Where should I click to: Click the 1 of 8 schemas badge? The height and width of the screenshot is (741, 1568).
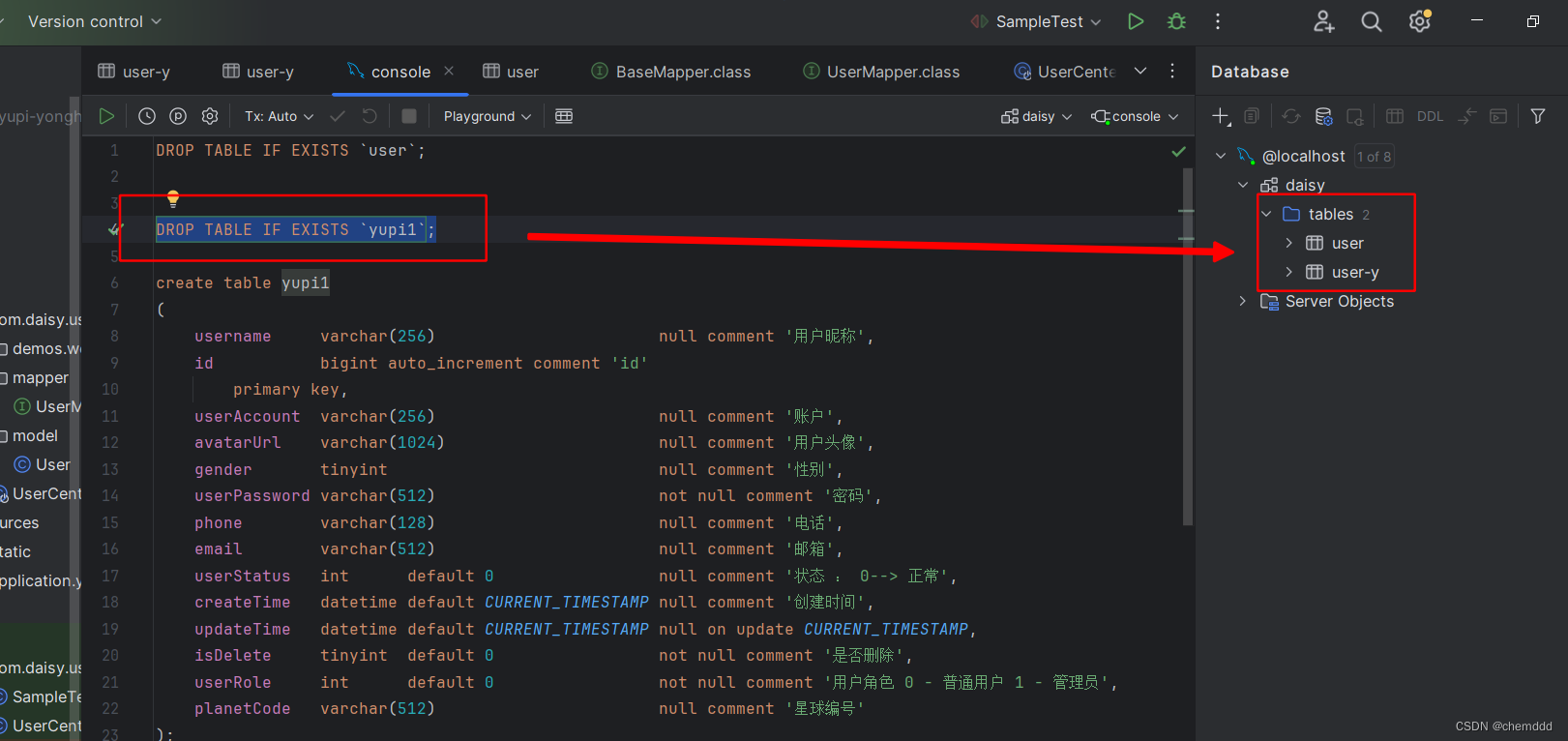(x=1374, y=156)
